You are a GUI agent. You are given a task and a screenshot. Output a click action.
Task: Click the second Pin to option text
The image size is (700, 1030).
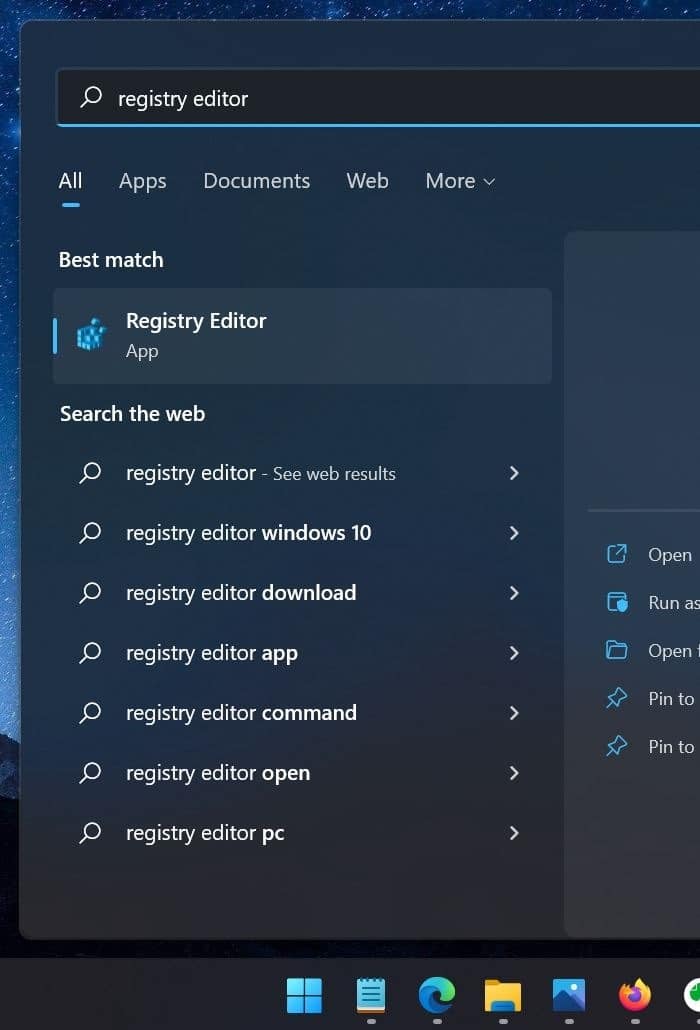[671, 746]
